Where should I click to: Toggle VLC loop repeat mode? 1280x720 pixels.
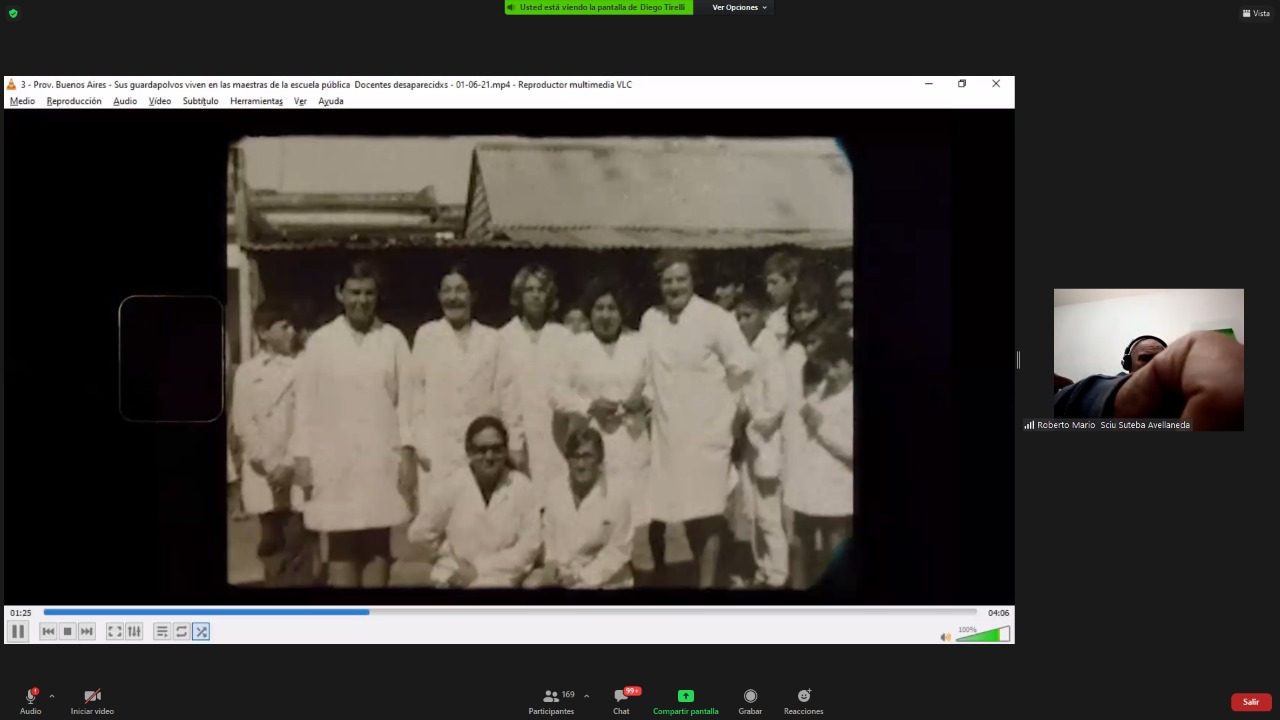click(181, 631)
